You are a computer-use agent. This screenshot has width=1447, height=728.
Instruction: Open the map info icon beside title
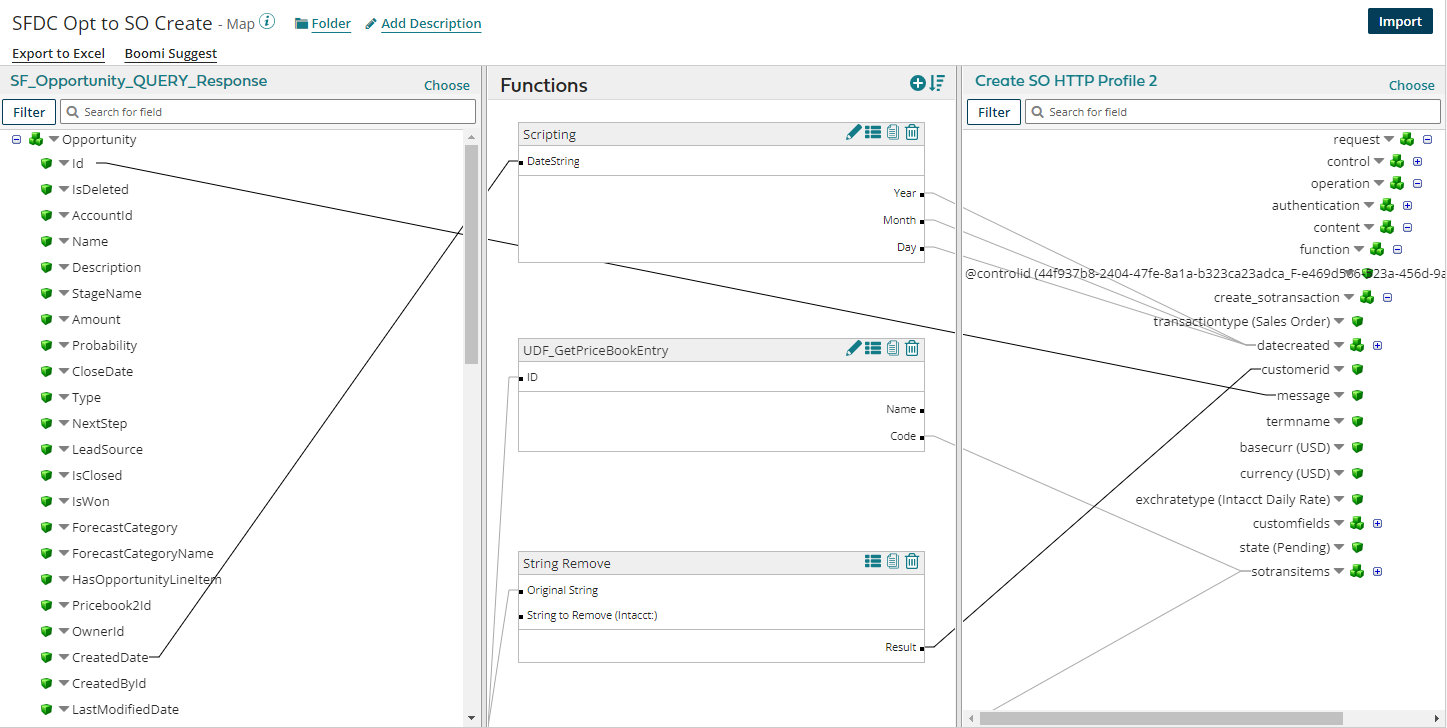point(267,22)
